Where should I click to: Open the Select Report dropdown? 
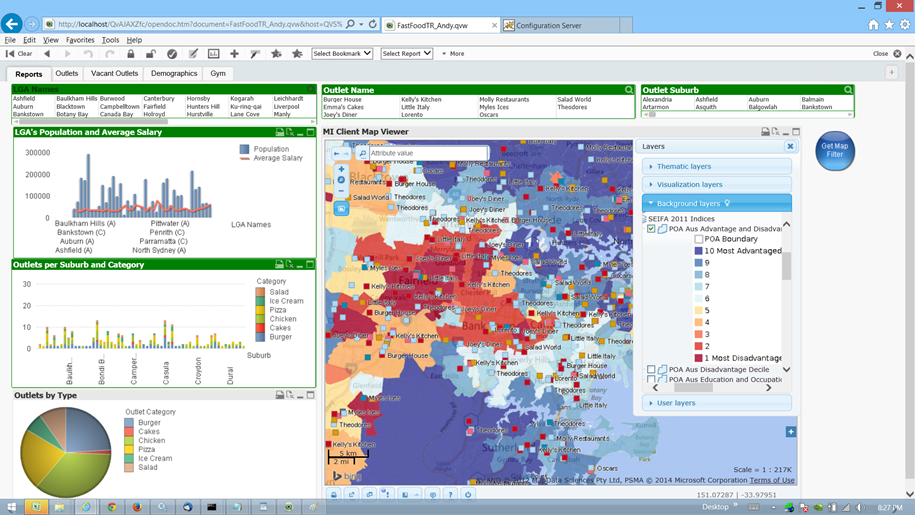[x=407, y=54]
